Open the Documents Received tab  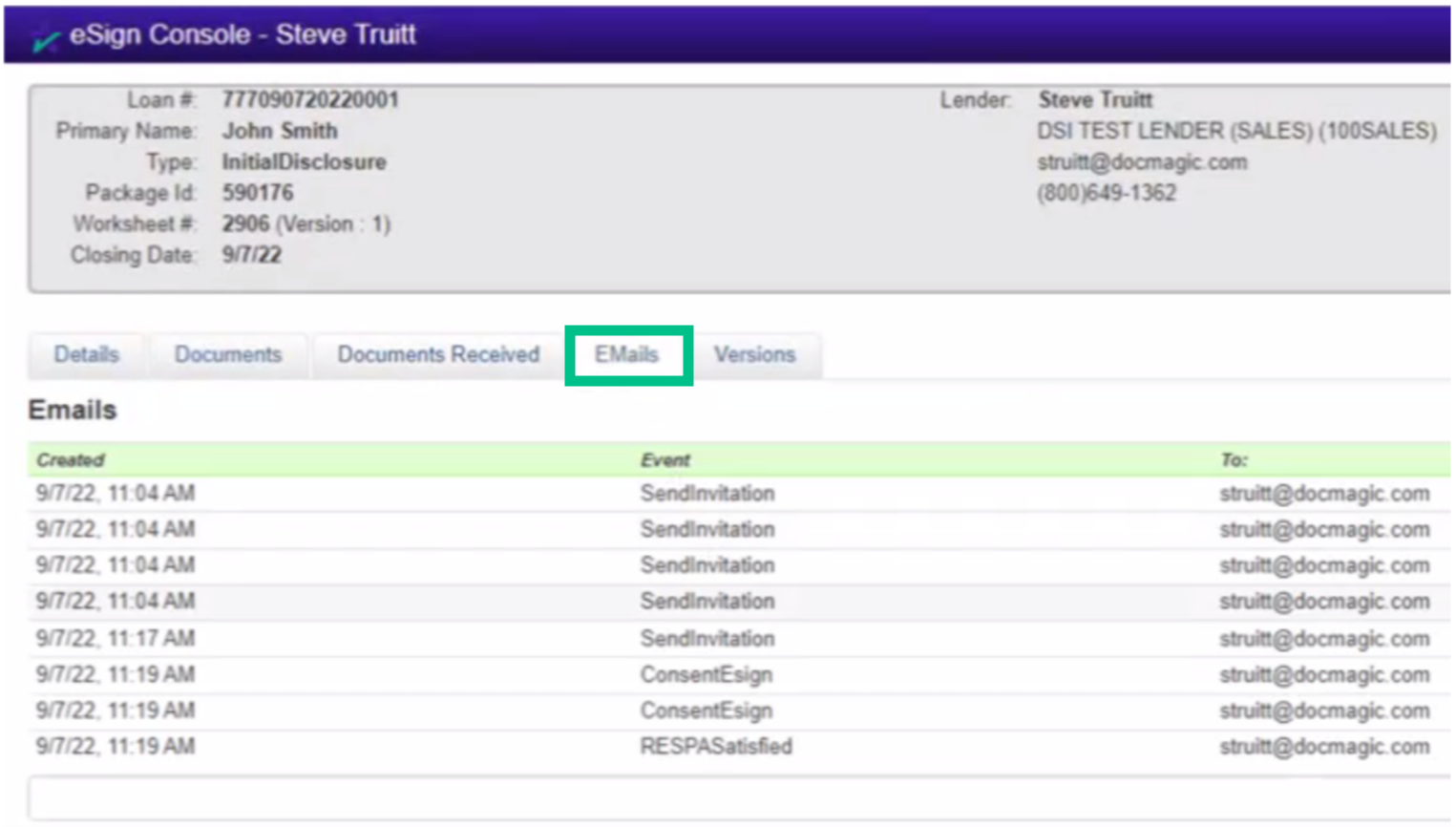(438, 354)
